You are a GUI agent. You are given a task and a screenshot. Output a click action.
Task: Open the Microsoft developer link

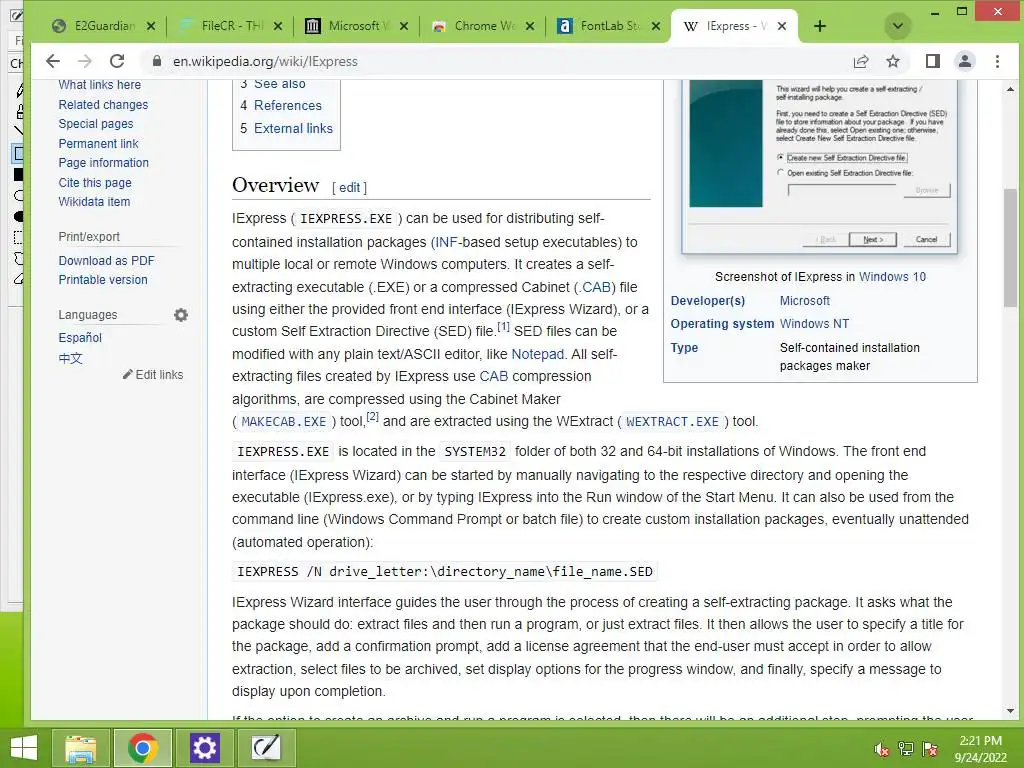tap(805, 301)
